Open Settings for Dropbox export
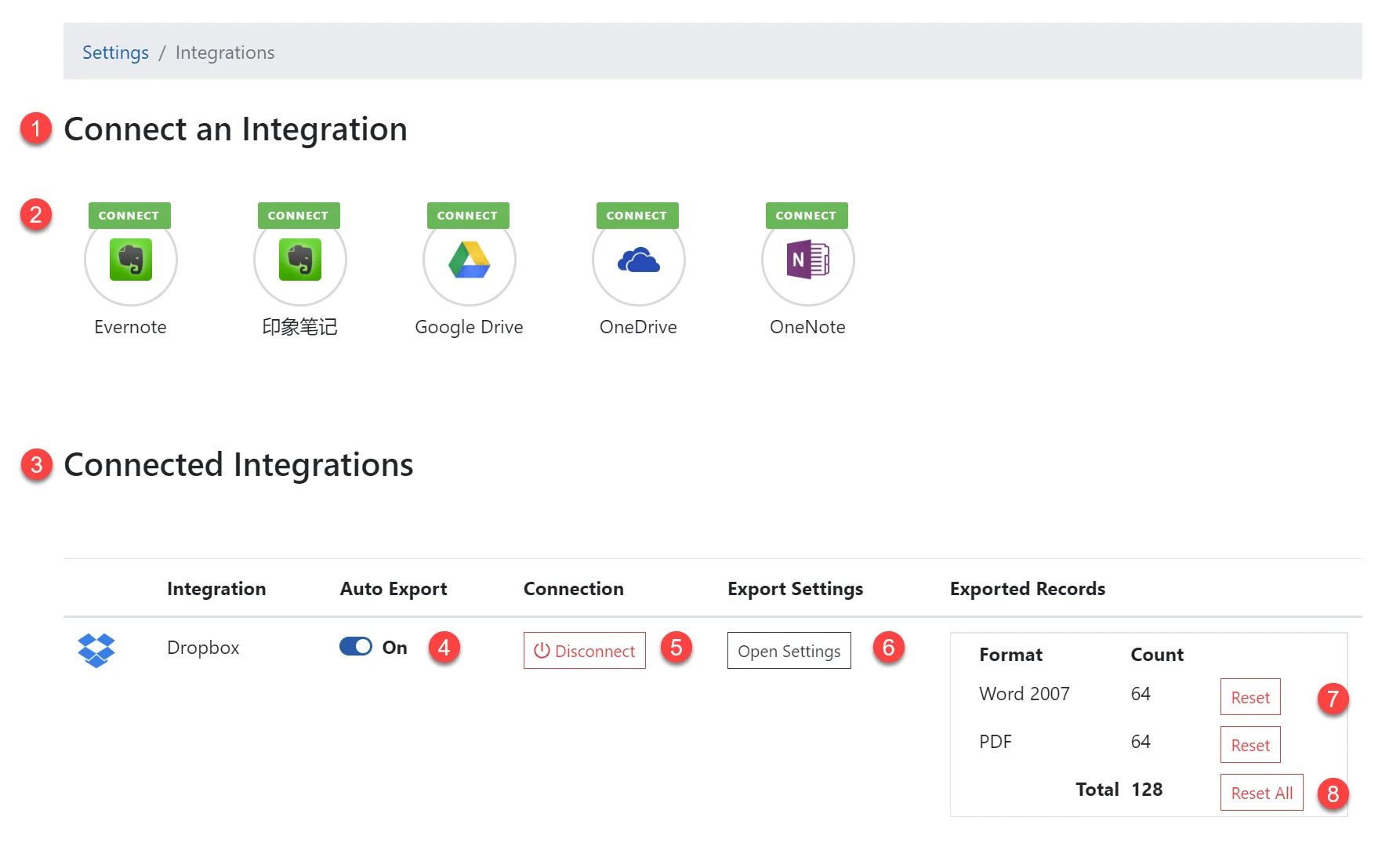The width and height of the screenshot is (1400, 868). [x=789, y=651]
